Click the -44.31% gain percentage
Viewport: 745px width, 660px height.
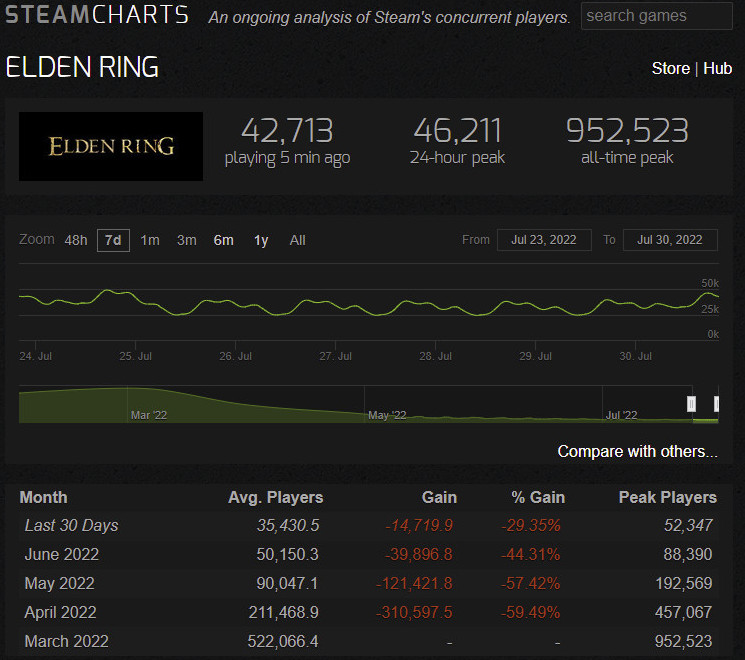point(531,555)
